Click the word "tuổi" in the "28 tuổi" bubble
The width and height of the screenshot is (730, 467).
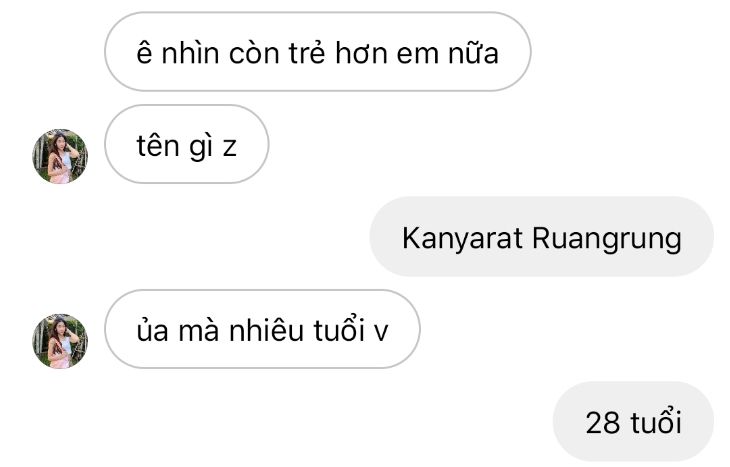click(x=656, y=421)
